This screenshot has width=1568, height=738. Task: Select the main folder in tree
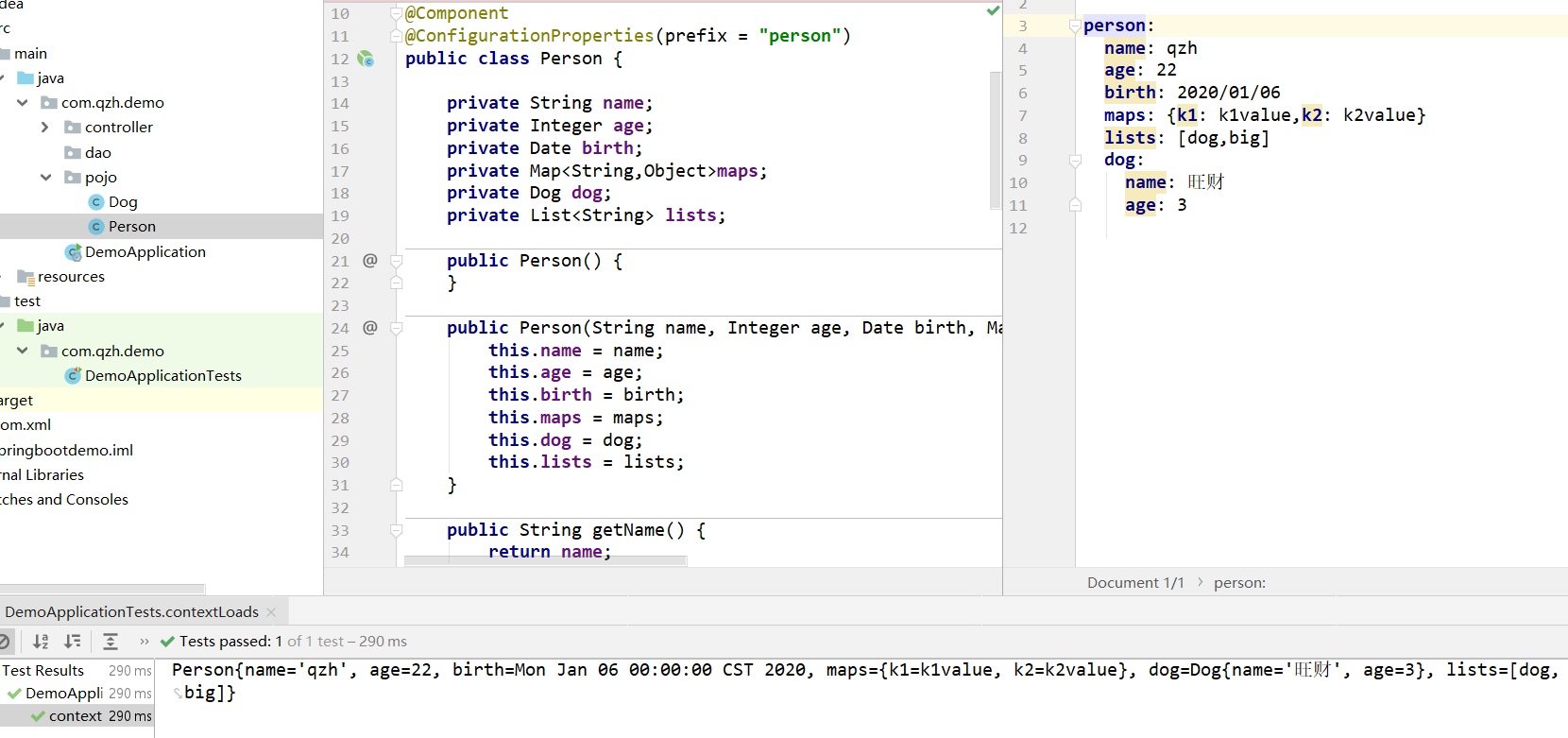click(x=30, y=54)
